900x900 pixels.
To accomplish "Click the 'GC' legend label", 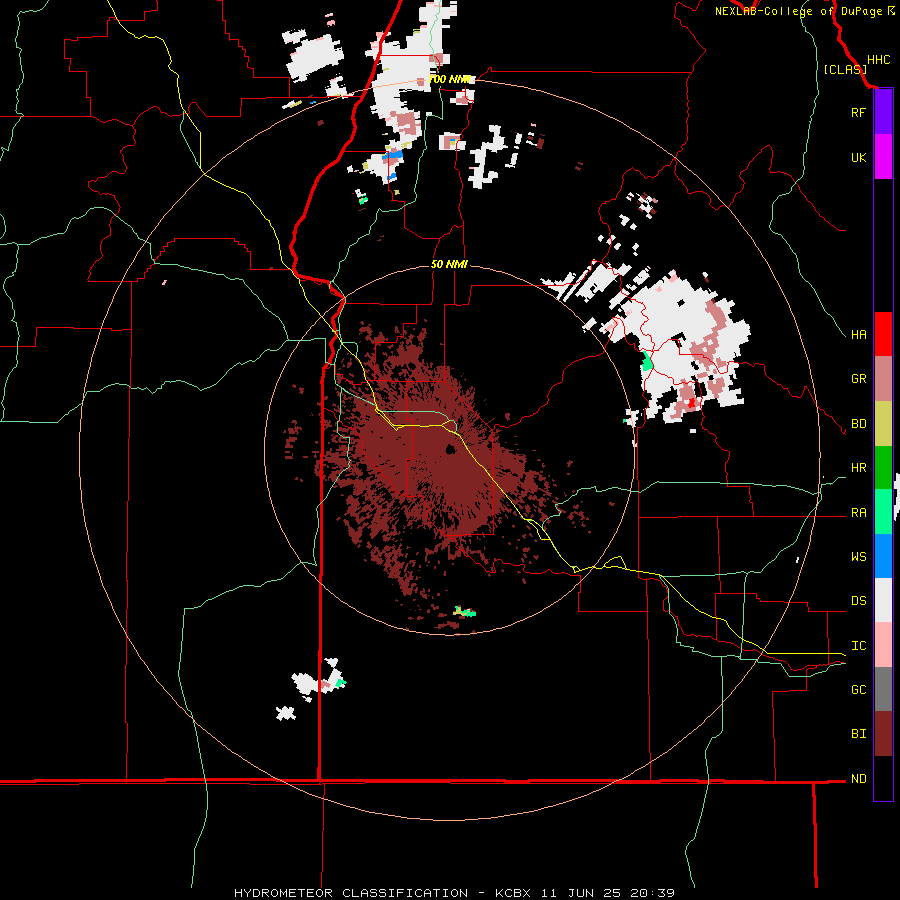I will pos(858,690).
